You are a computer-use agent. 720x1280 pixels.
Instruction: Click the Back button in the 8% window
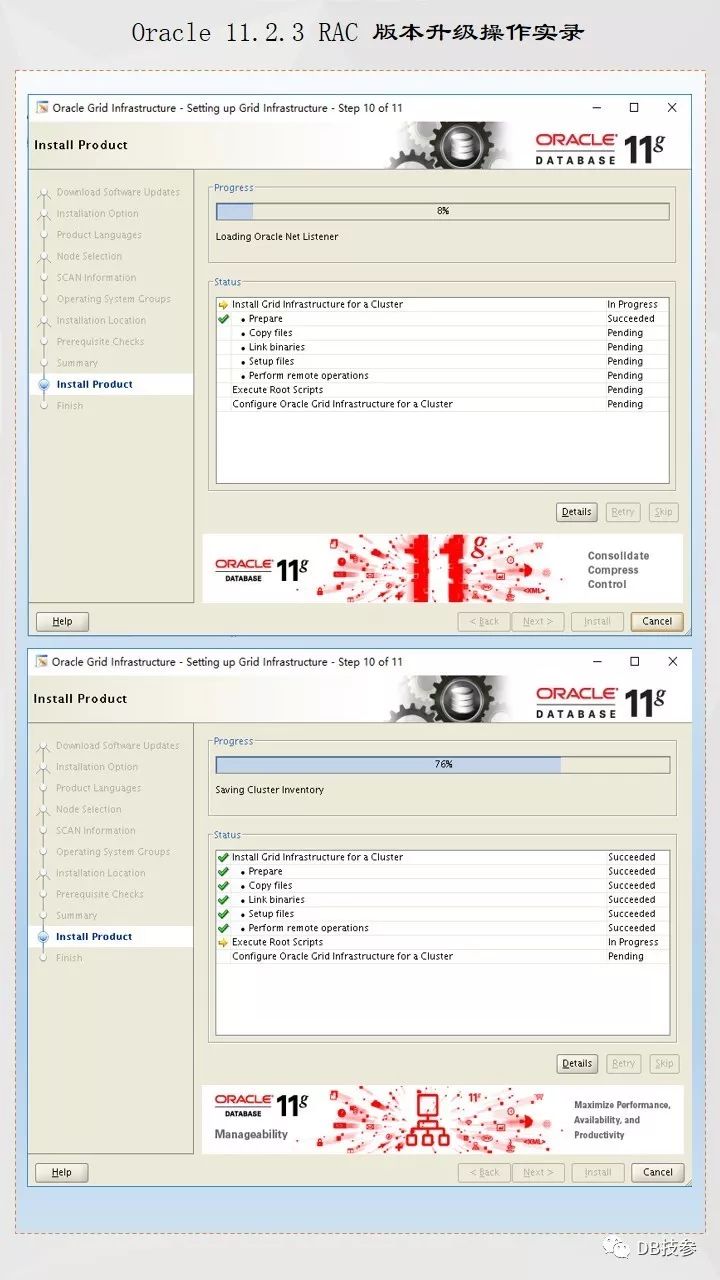tap(484, 621)
